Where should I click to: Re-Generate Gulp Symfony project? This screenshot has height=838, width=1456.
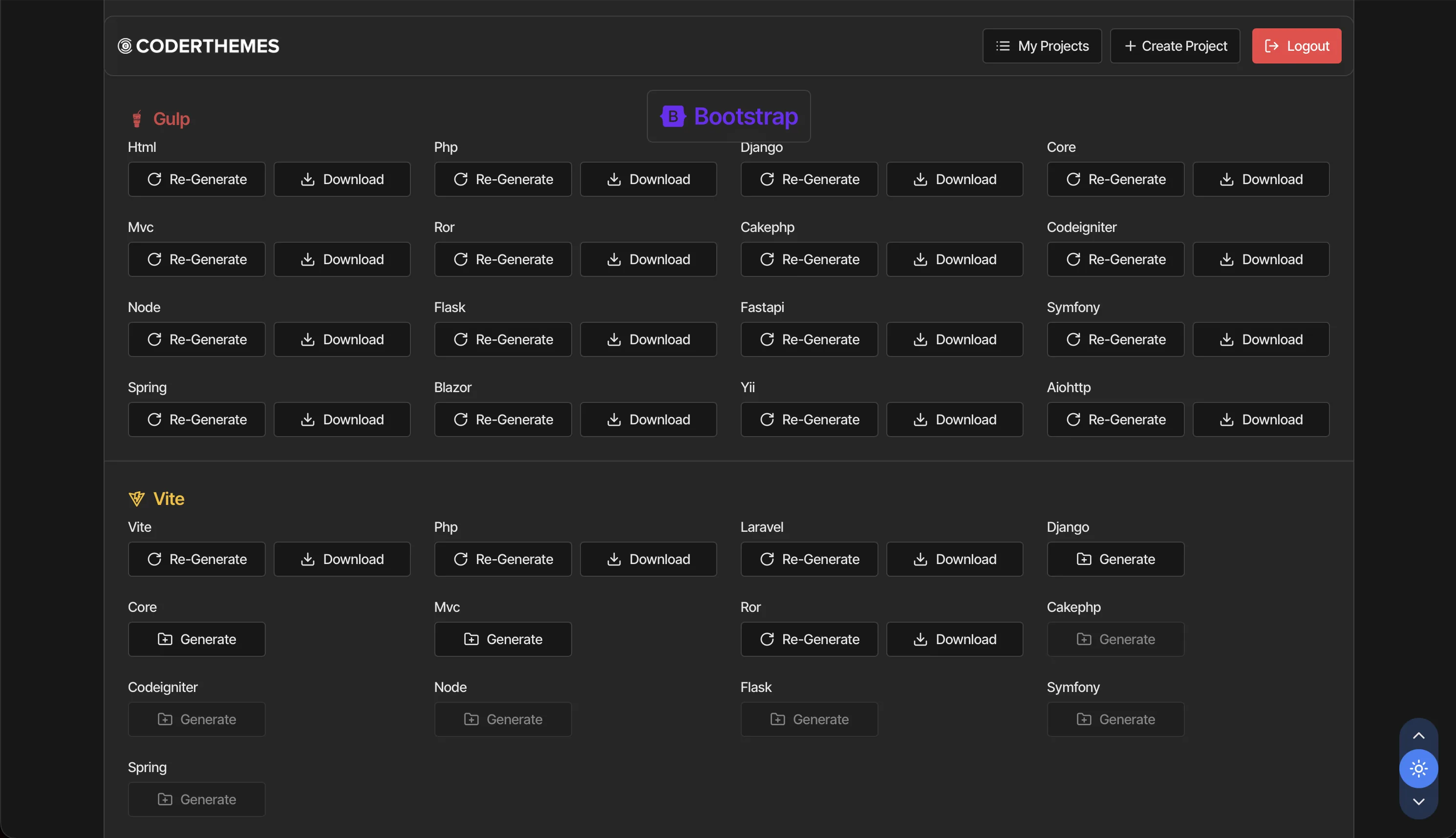1115,339
